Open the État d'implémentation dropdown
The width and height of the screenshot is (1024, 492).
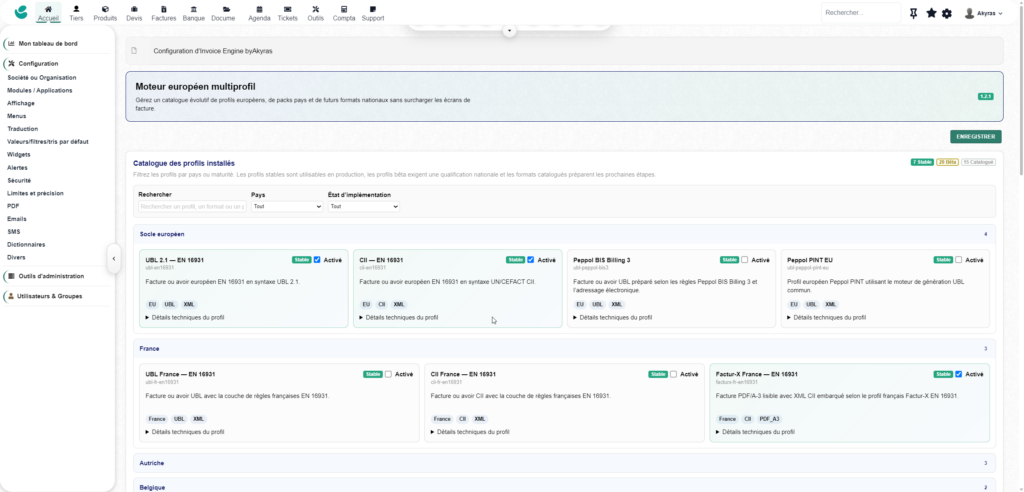pyautogui.click(x=364, y=206)
